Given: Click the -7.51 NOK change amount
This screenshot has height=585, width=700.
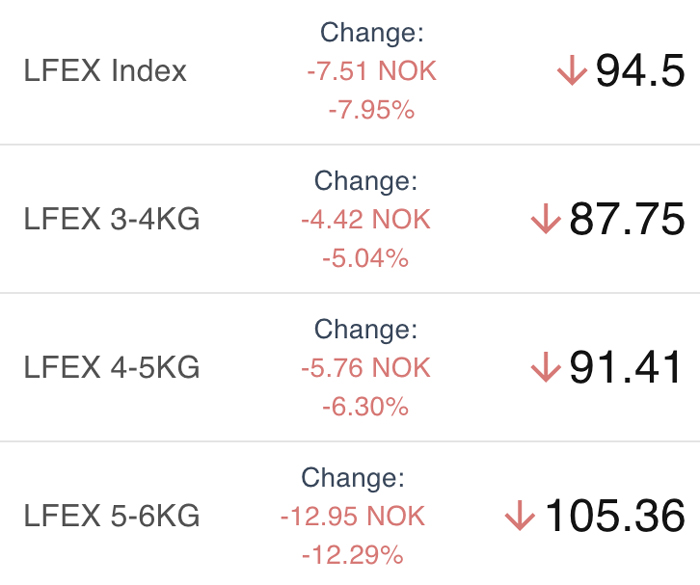Looking at the screenshot, I should (371, 71).
